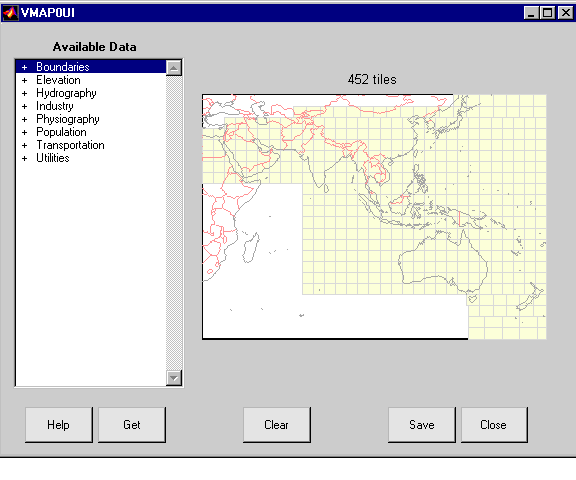Click the Clear button
576x480 pixels.
pyautogui.click(x=277, y=425)
